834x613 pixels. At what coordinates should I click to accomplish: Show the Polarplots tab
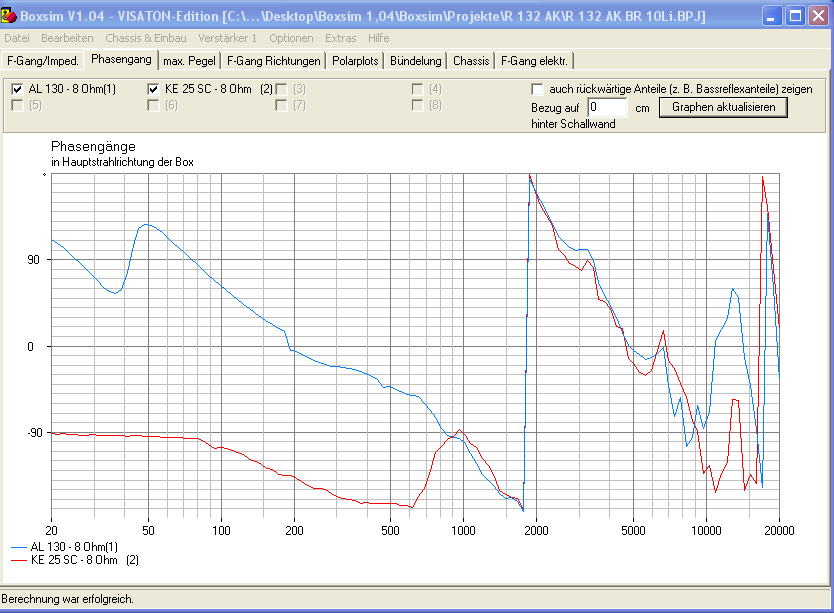pyautogui.click(x=355, y=61)
